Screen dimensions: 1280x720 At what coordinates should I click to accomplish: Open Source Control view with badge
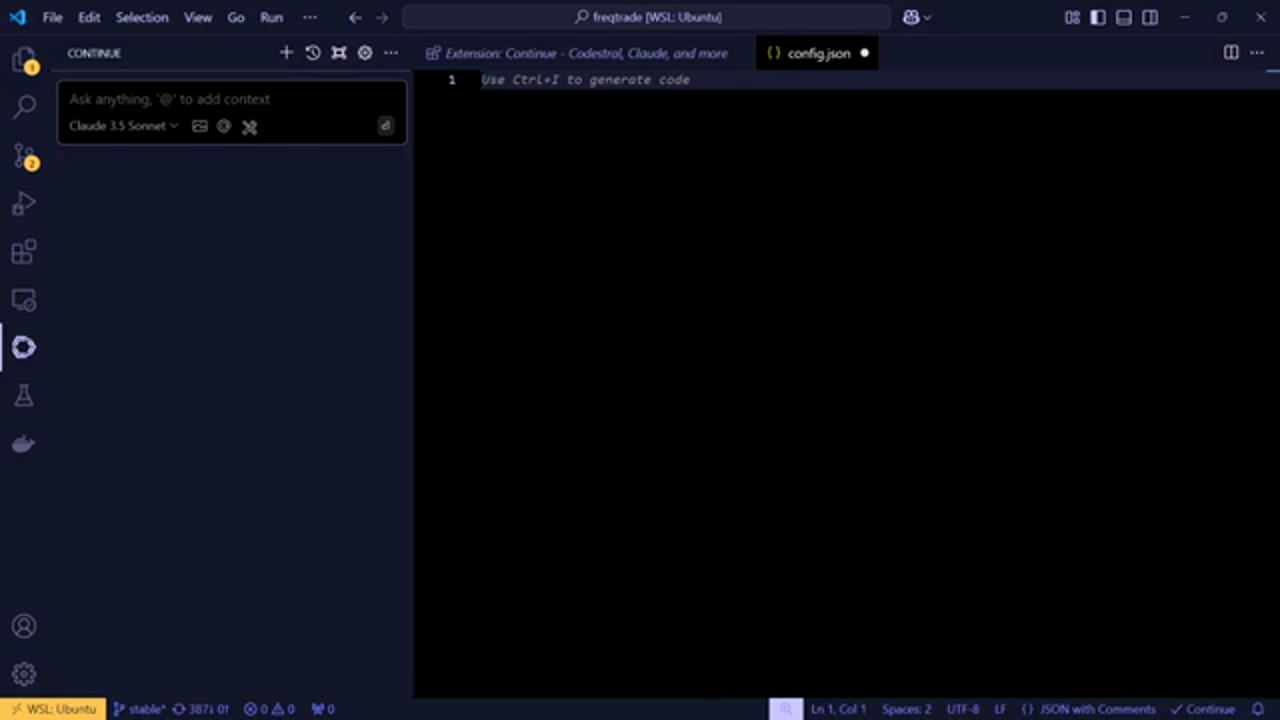[x=24, y=156]
